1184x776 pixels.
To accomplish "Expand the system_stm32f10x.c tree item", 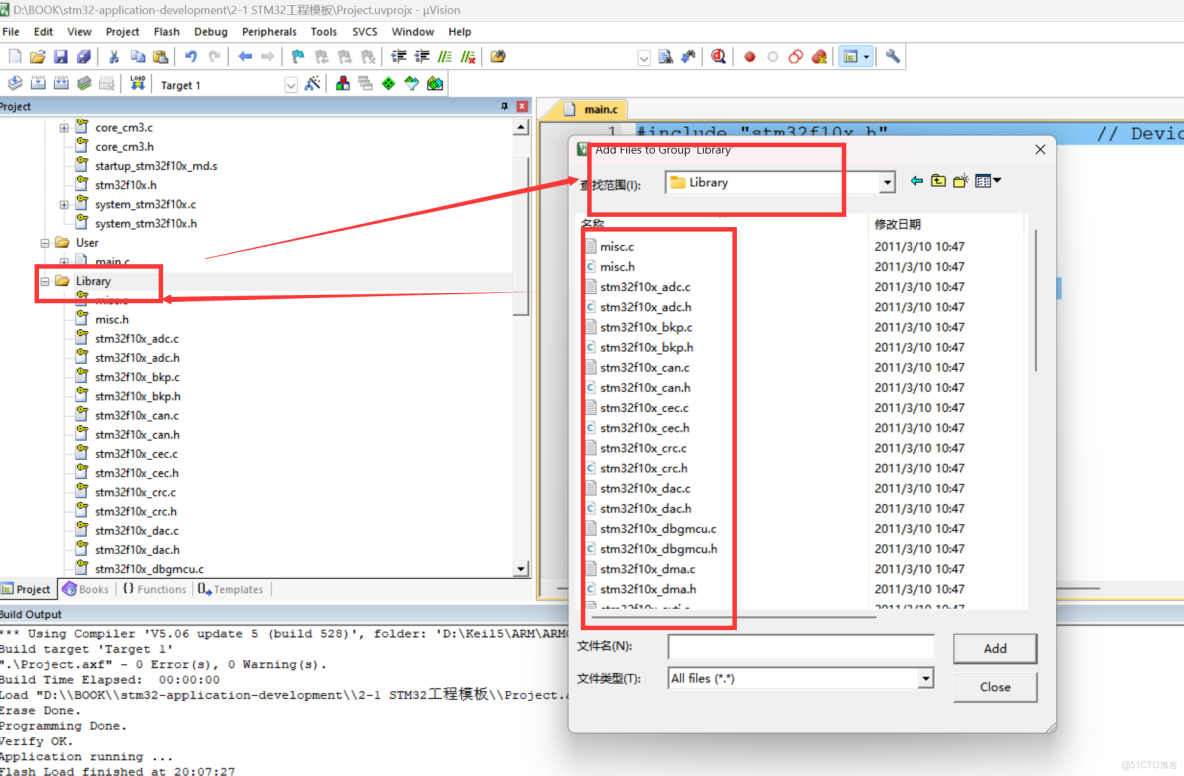I will (62, 204).
